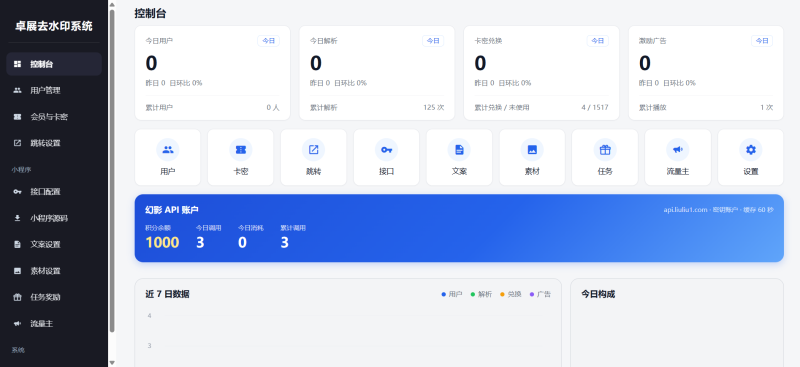Click the 用户管理 people icon in sidebar

[17, 90]
